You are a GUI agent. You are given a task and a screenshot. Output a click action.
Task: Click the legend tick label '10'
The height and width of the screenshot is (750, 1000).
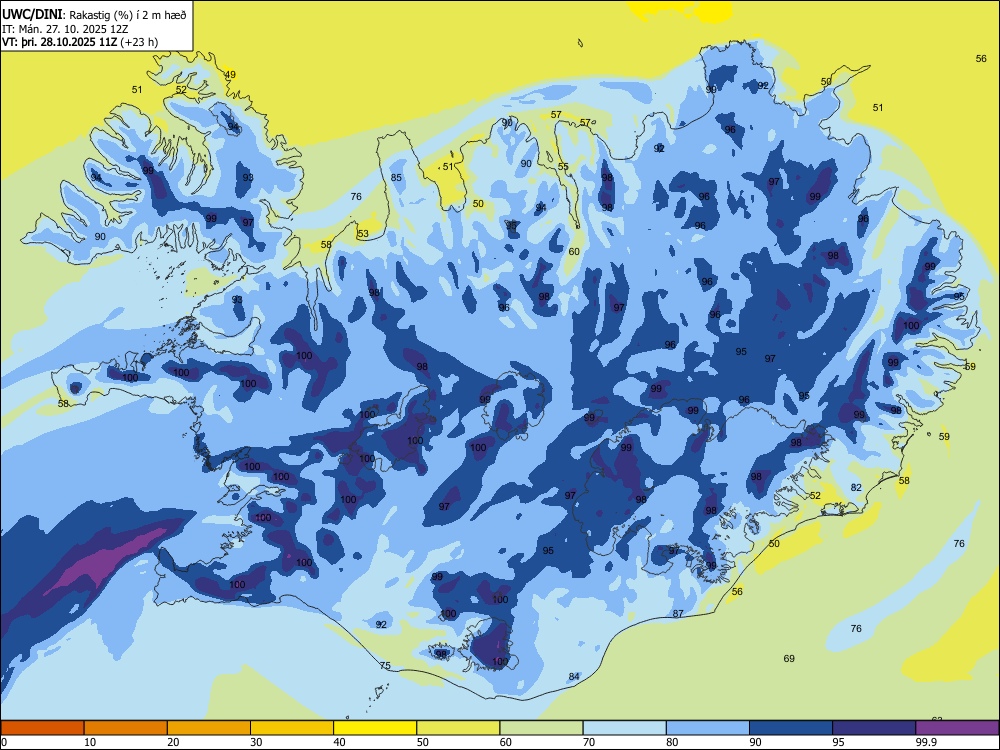coord(90,742)
